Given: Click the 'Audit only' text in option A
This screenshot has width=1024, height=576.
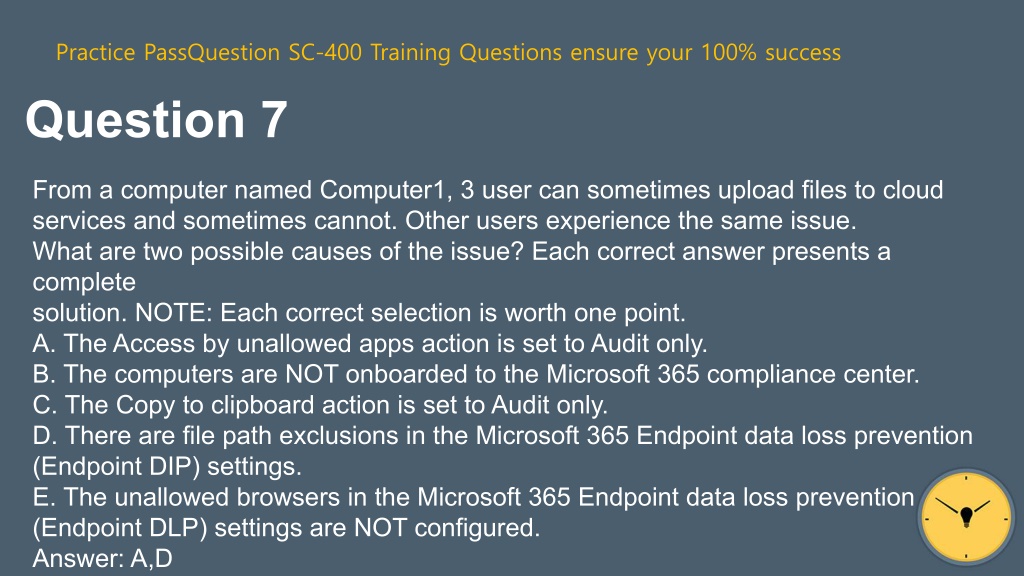Looking at the screenshot, I should (x=649, y=344).
